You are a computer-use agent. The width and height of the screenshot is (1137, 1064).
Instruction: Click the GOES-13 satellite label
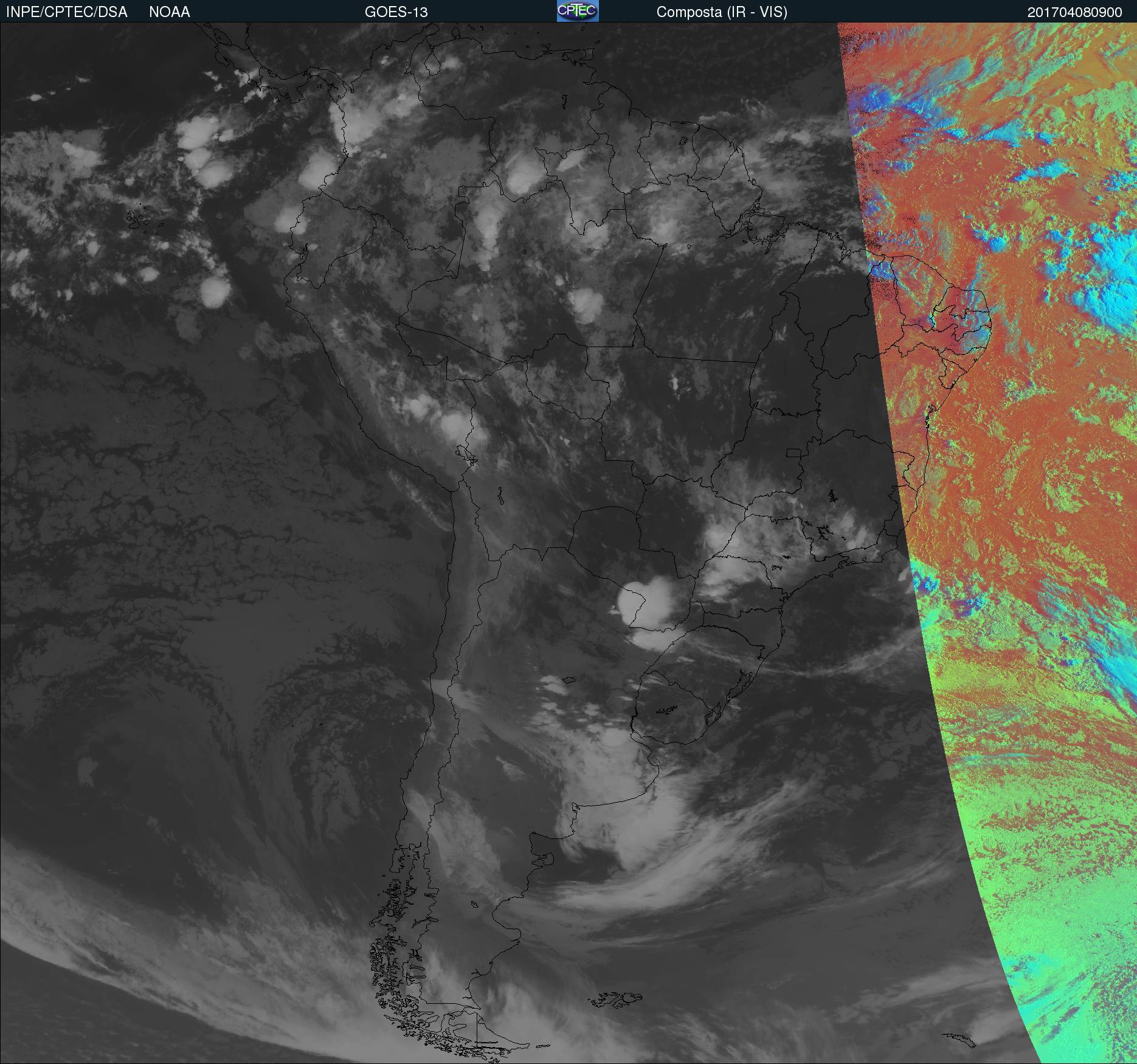(396, 12)
